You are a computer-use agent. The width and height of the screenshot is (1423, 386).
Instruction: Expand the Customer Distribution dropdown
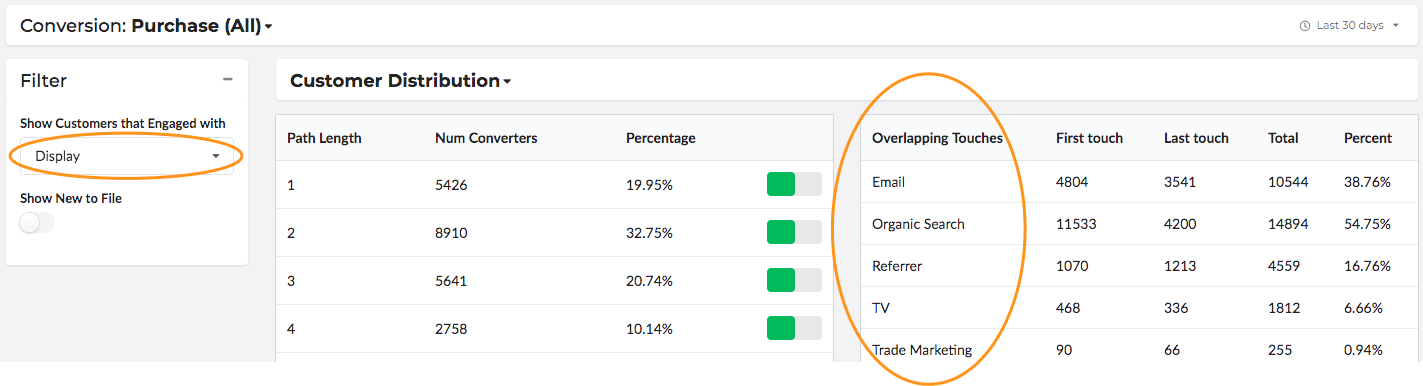click(x=400, y=81)
